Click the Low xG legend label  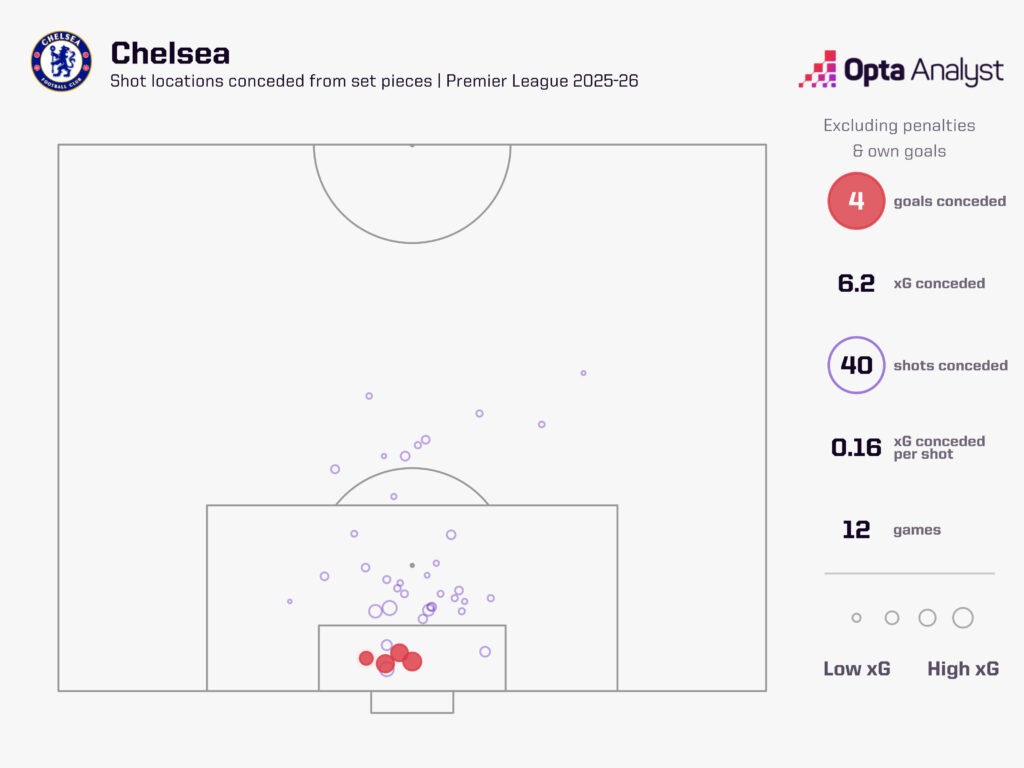click(x=856, y=669)
